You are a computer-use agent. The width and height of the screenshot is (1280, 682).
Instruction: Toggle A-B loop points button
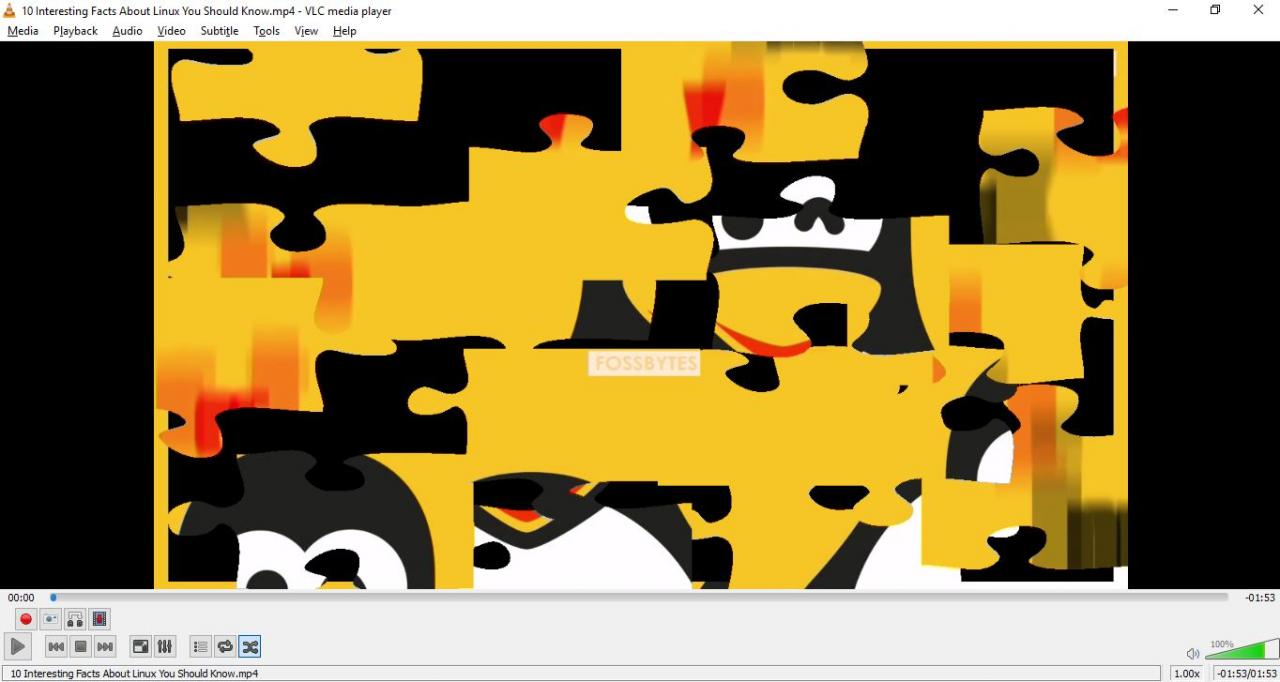pos(75,619)
